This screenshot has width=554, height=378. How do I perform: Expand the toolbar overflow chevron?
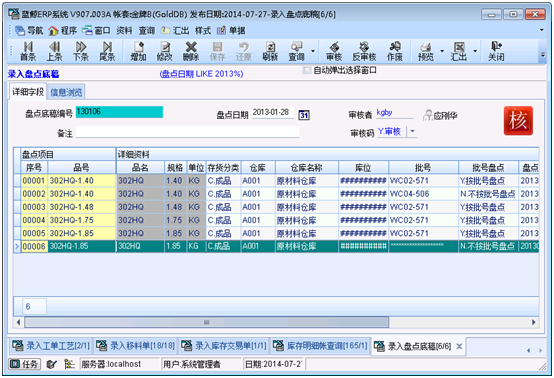point(543,55)
